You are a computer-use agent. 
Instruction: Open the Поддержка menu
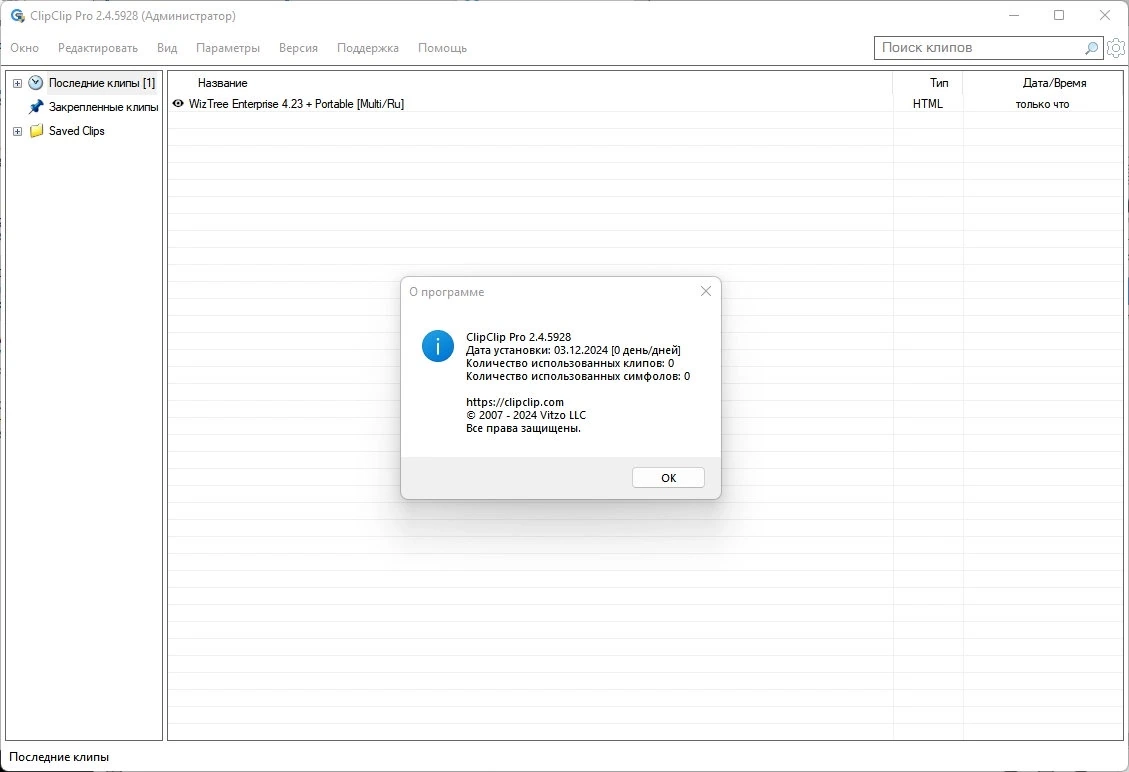tap(367, 48)
